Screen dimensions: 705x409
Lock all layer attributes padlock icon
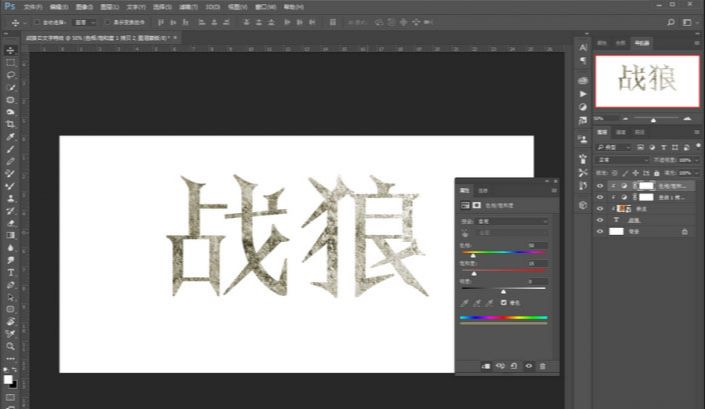(656, 173)
